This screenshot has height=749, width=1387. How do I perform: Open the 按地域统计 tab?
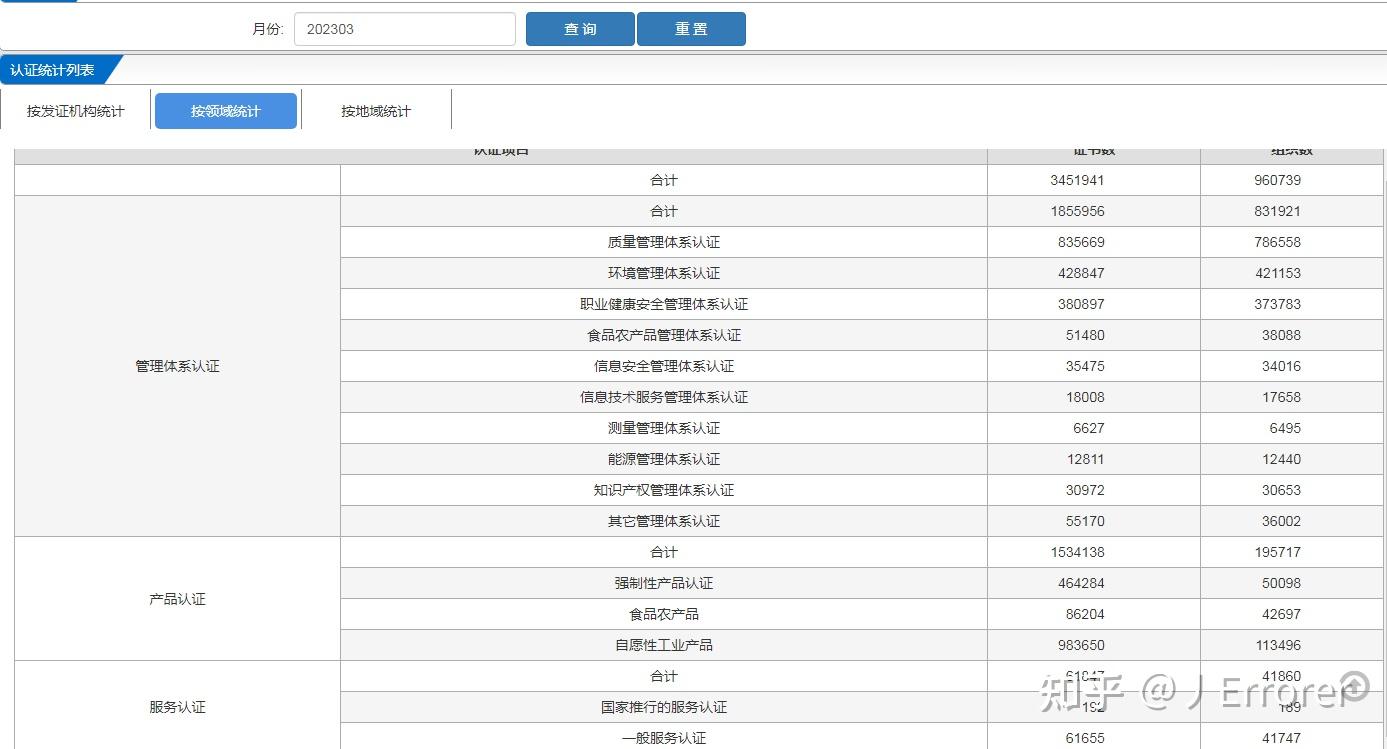tap(376, 111)
